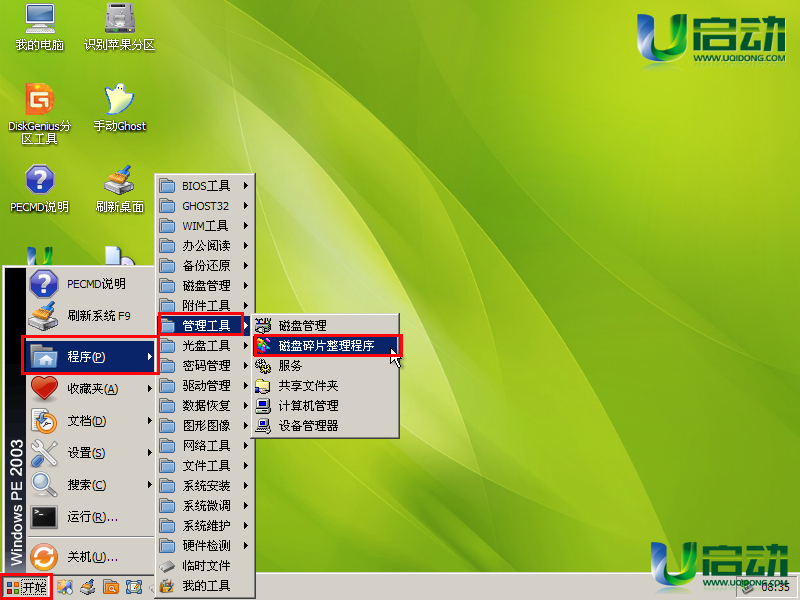
Task: Open 搜索(C) in the start menu
Action: pos(90,485)
